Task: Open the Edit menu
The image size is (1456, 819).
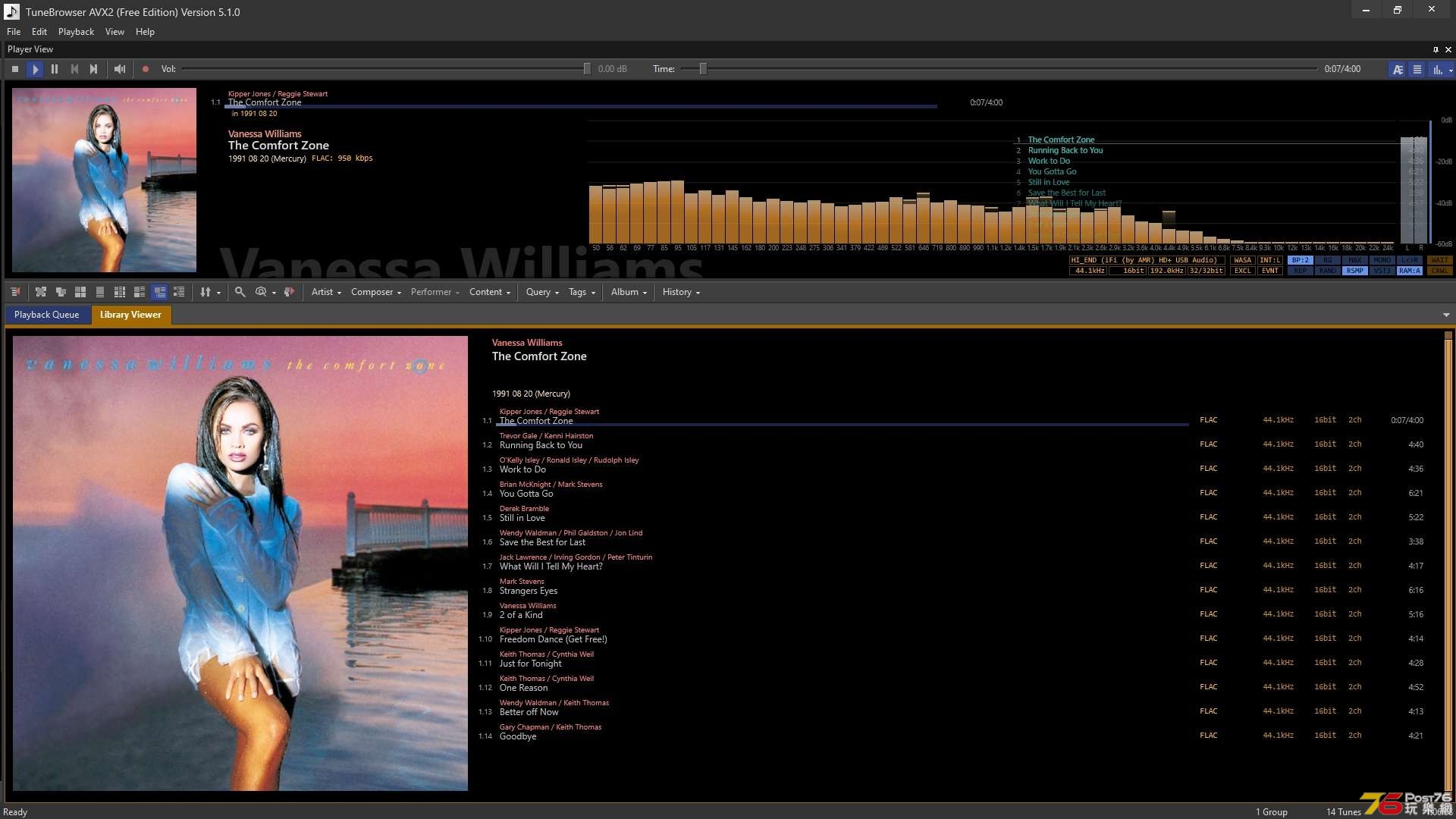Action: point(39,32)
